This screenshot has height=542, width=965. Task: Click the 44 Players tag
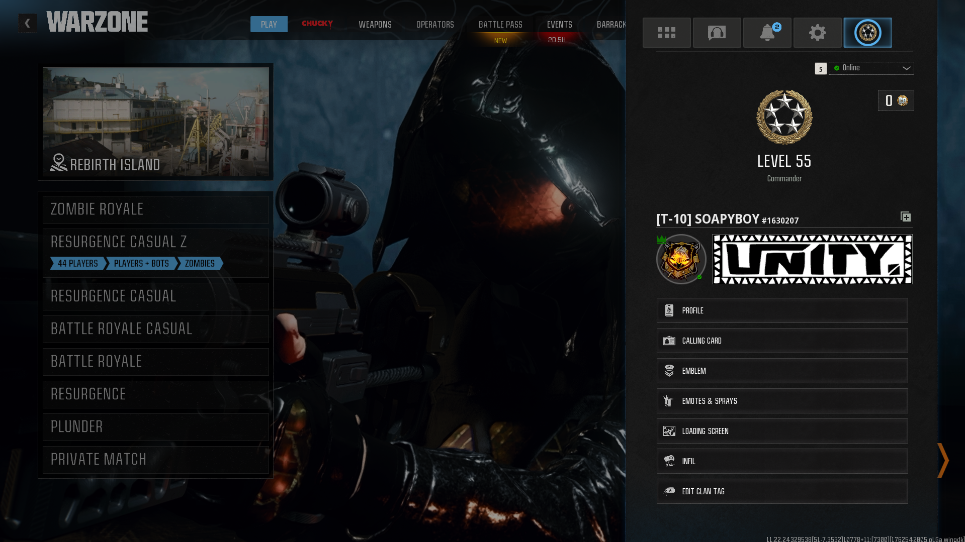click(x=77, y=263)
